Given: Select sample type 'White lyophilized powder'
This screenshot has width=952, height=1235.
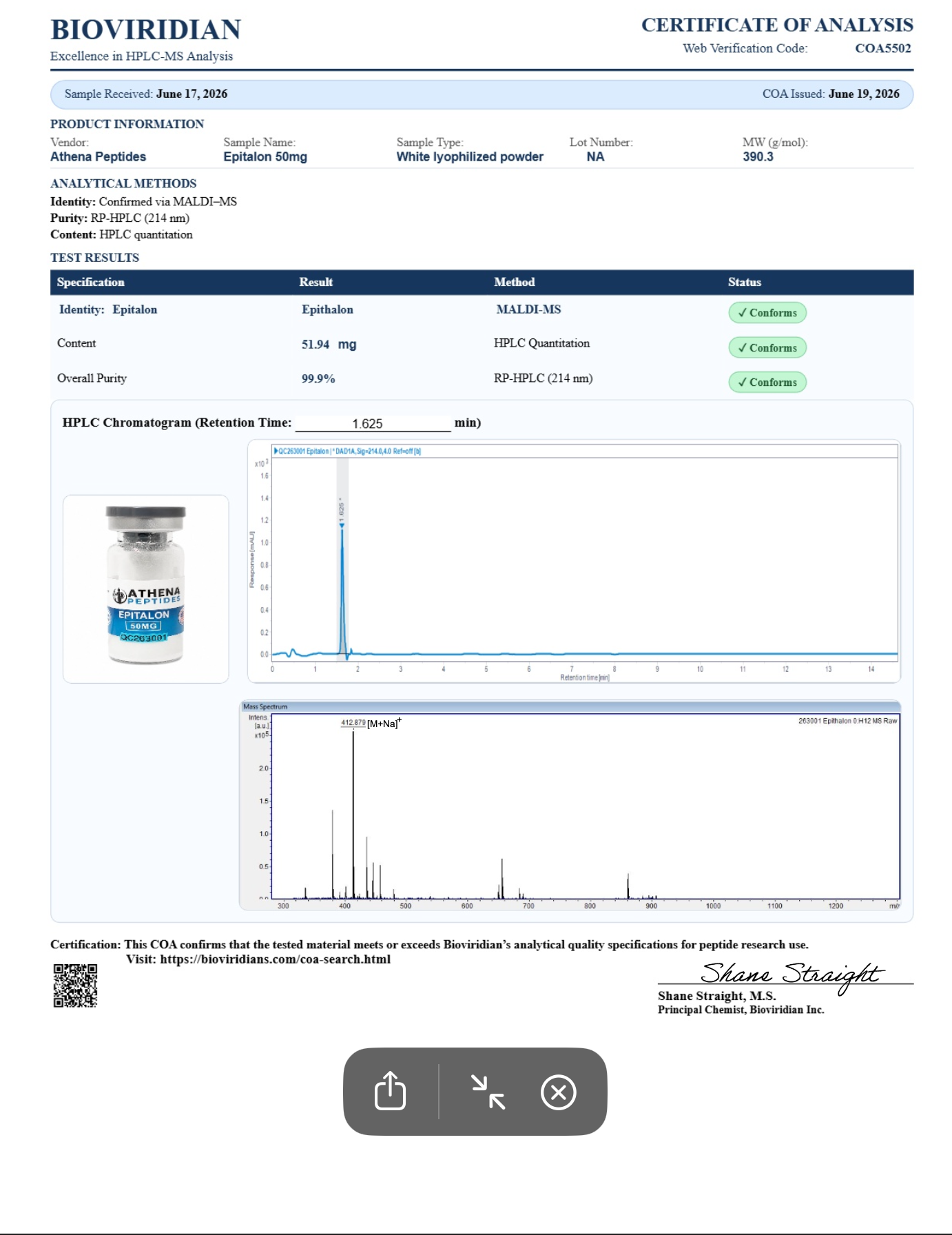Looking at the screenshot, I should pos(470,156).
